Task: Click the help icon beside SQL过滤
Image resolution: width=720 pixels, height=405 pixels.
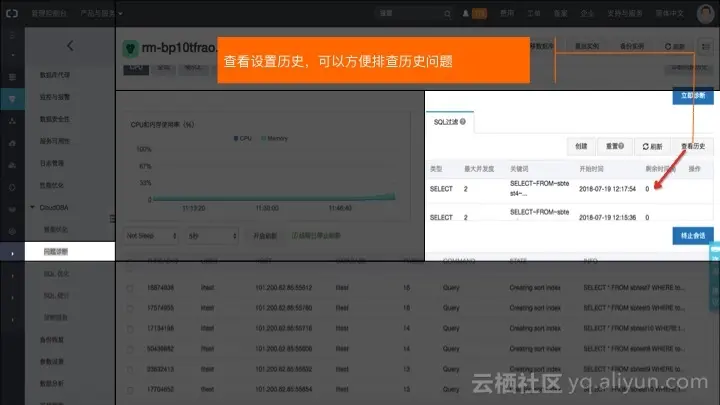Action: coord(463,122)
